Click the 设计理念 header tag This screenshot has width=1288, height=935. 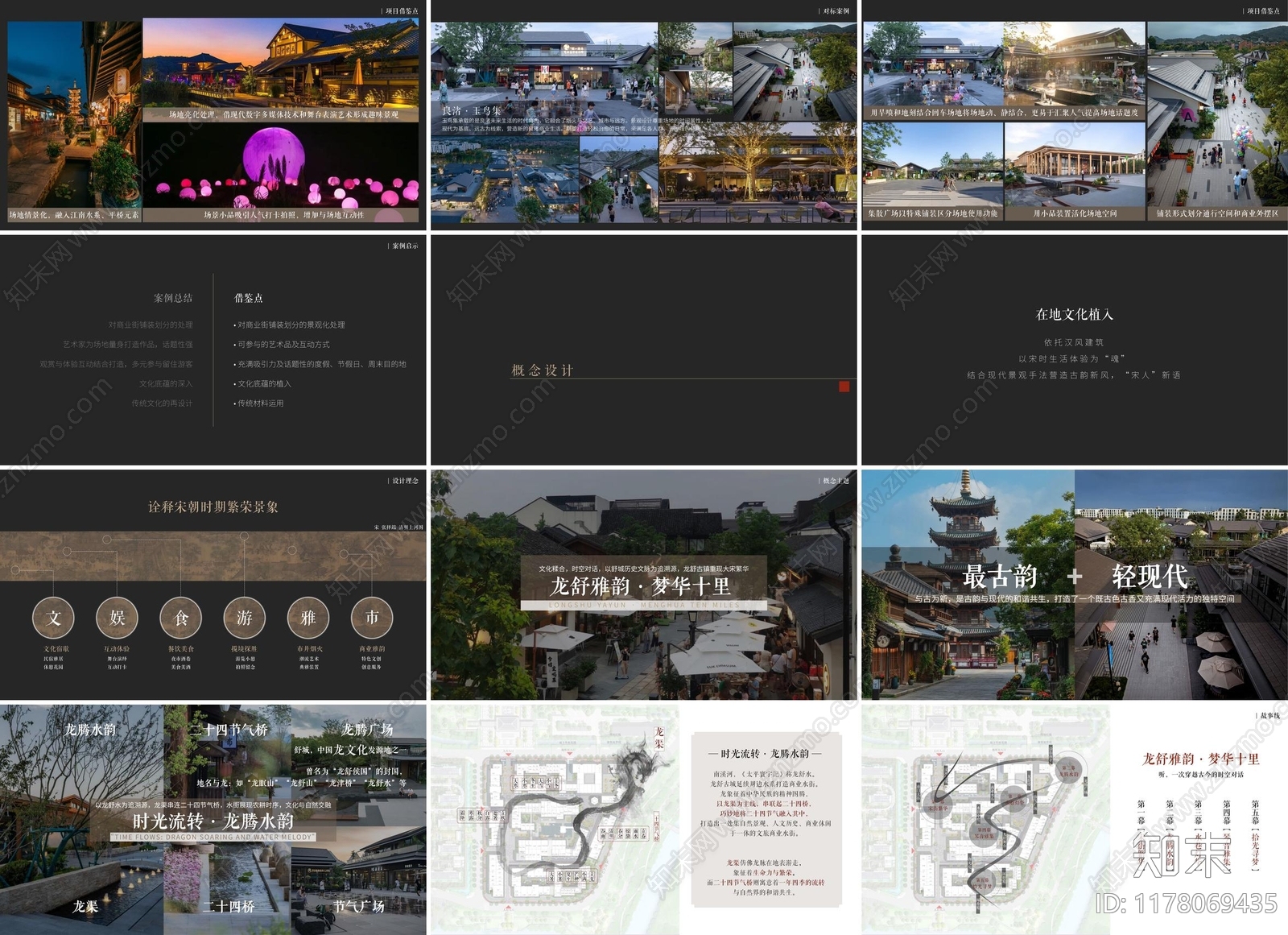point(404,481)
